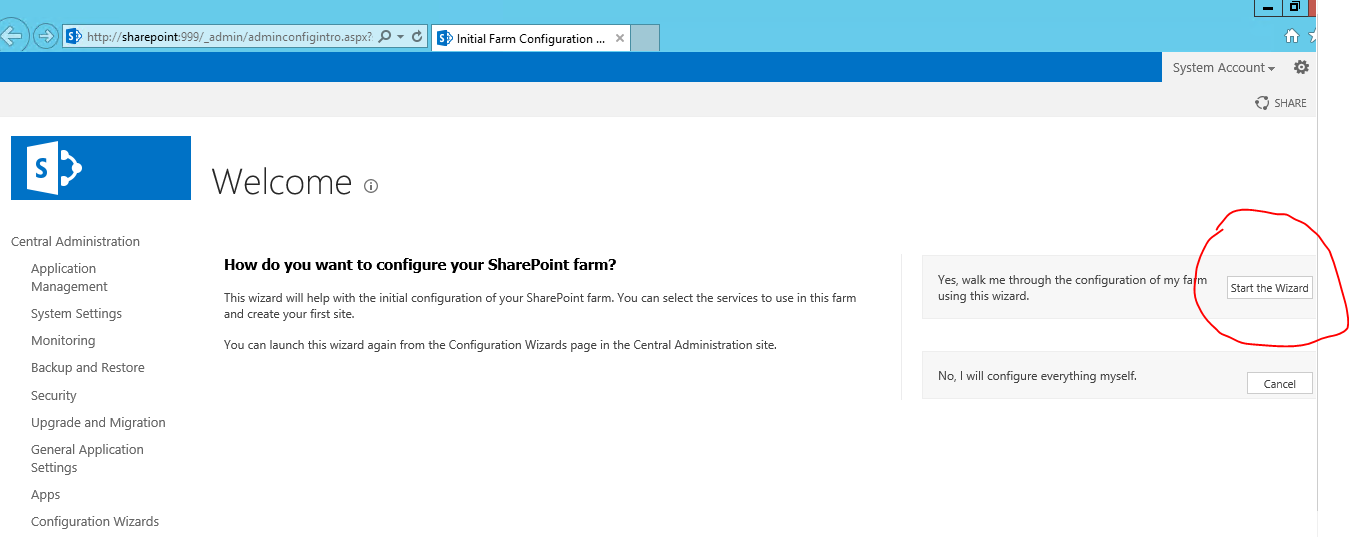The image size is (1349, 537).
Task: Open a new blank browser tab
Action: tap(645, 39)
